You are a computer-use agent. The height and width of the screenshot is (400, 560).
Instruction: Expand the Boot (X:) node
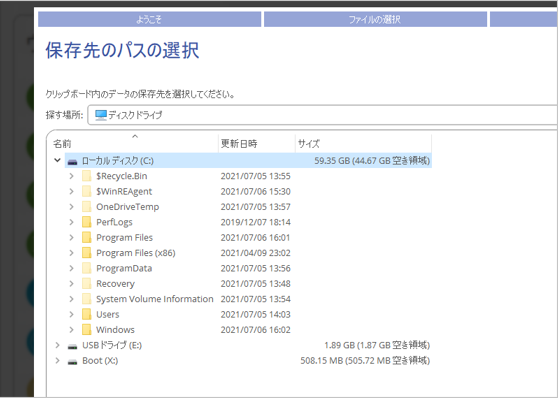57,361
